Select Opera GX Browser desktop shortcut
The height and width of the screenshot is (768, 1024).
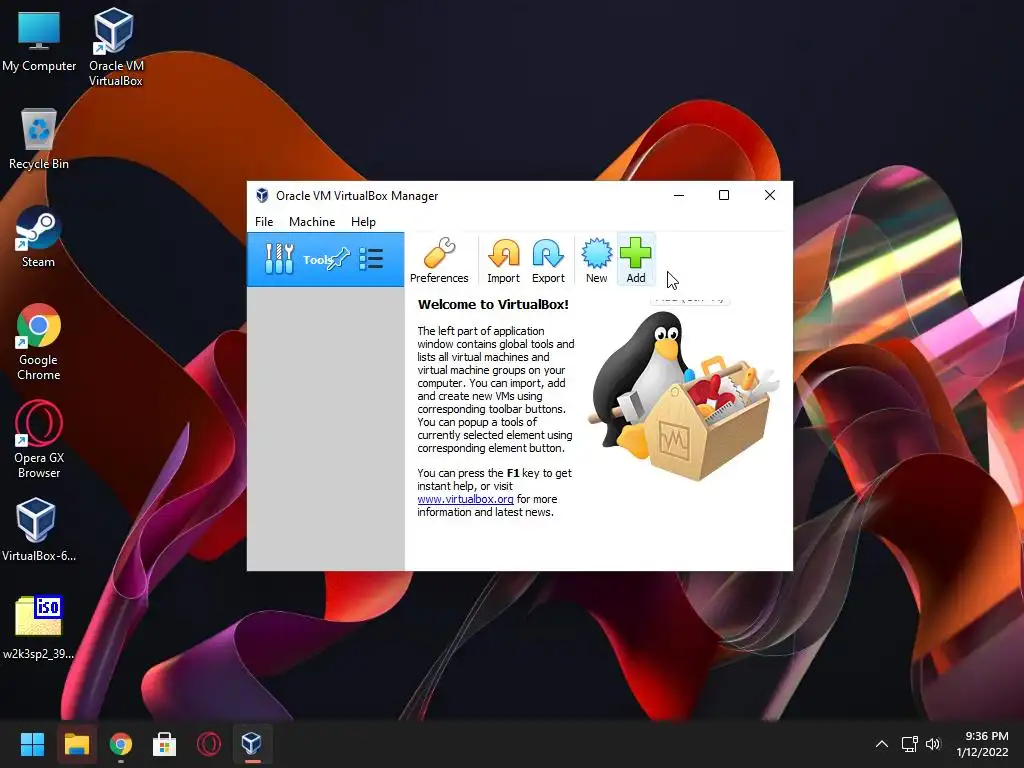[x=39, y=440]
